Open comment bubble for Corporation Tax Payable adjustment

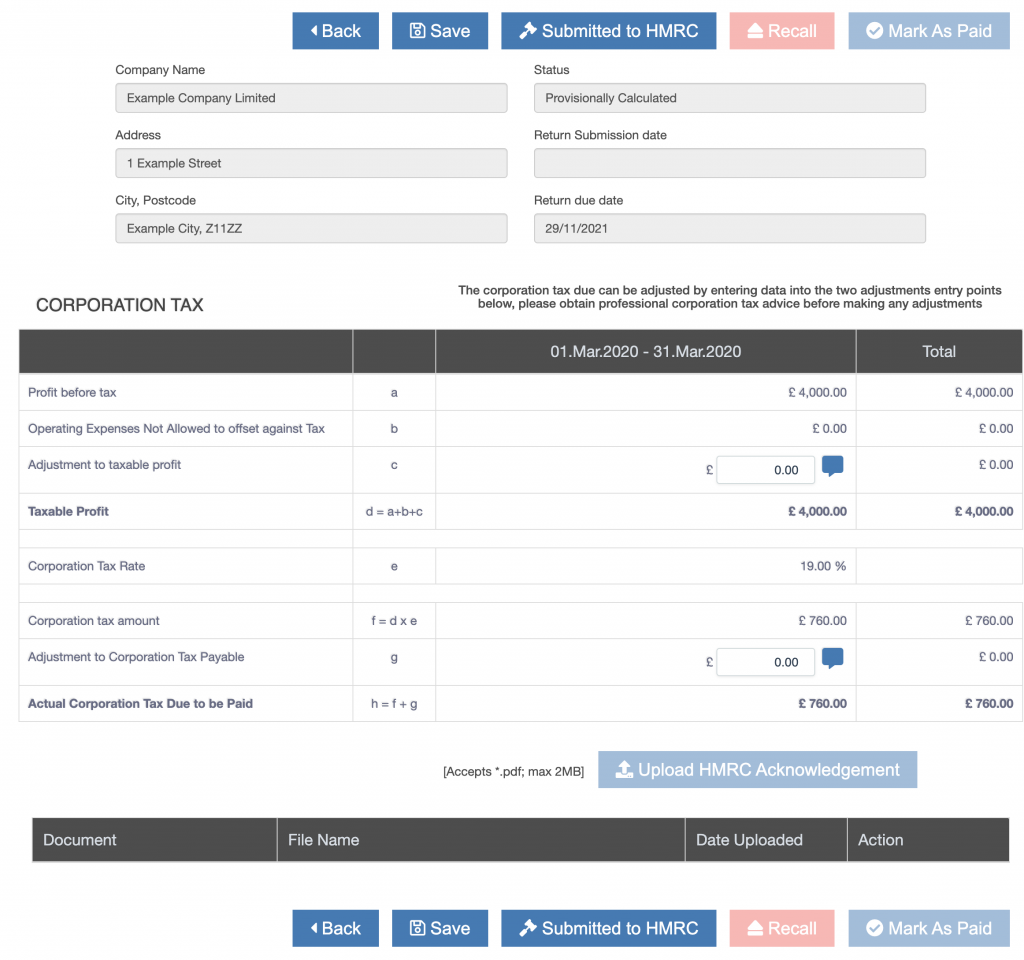832,659
